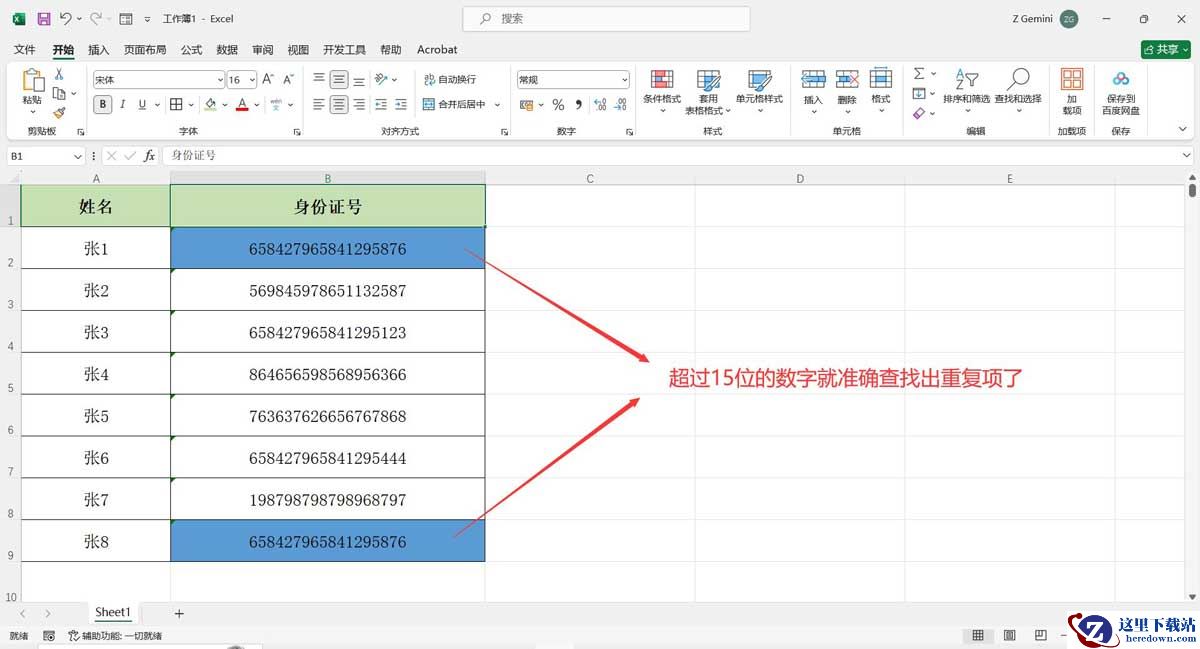Toggle Italic formatting button

(123, 104)
